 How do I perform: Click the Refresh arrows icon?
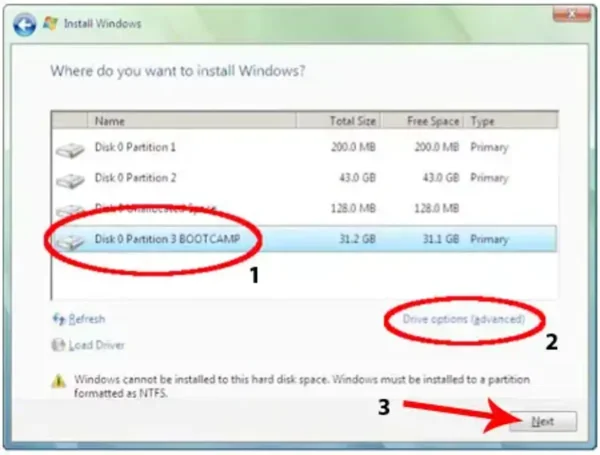(59, 319)
